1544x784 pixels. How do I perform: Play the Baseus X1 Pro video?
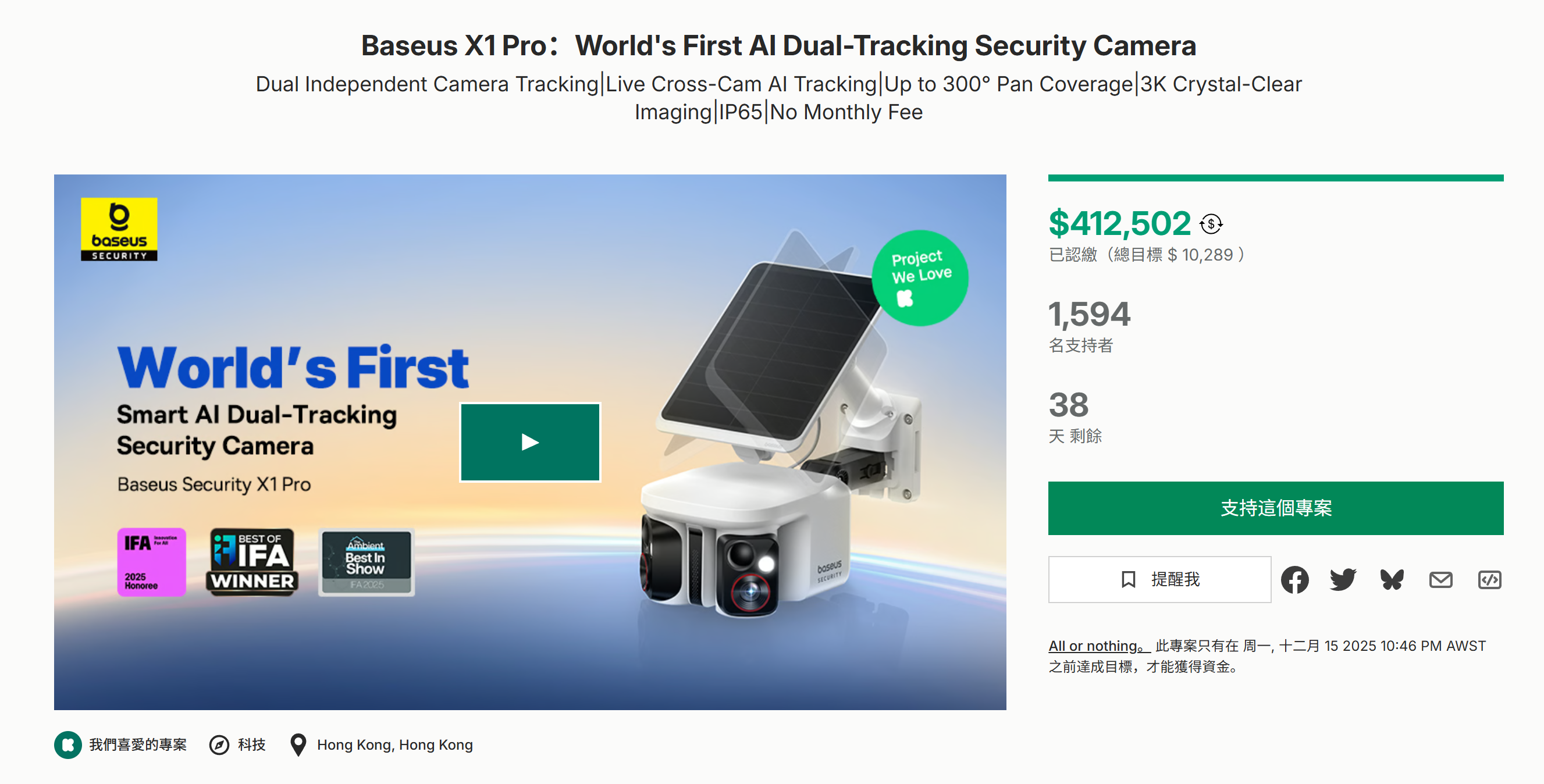pos(530,443)
